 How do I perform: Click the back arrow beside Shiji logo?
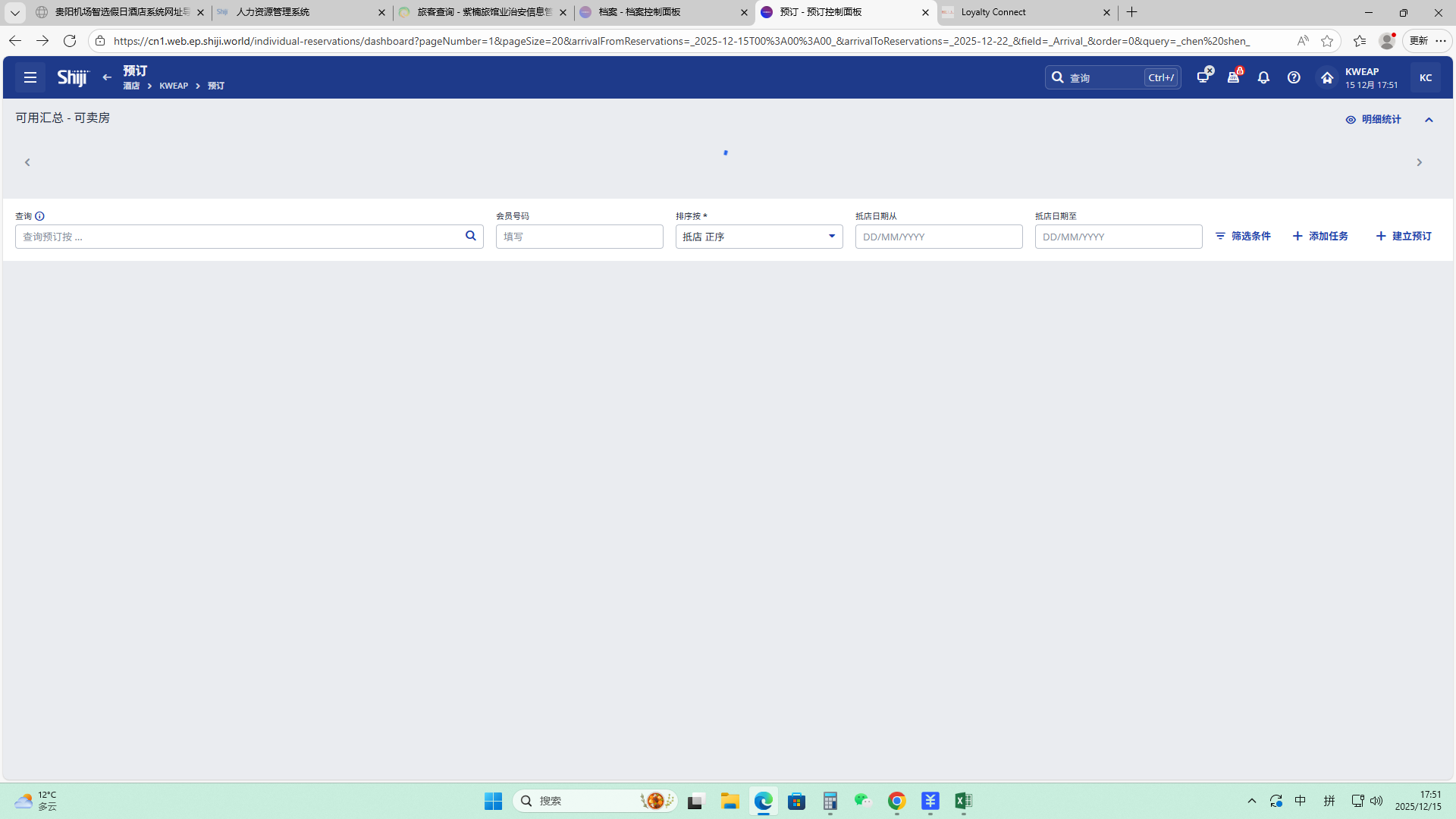[107, 77]
